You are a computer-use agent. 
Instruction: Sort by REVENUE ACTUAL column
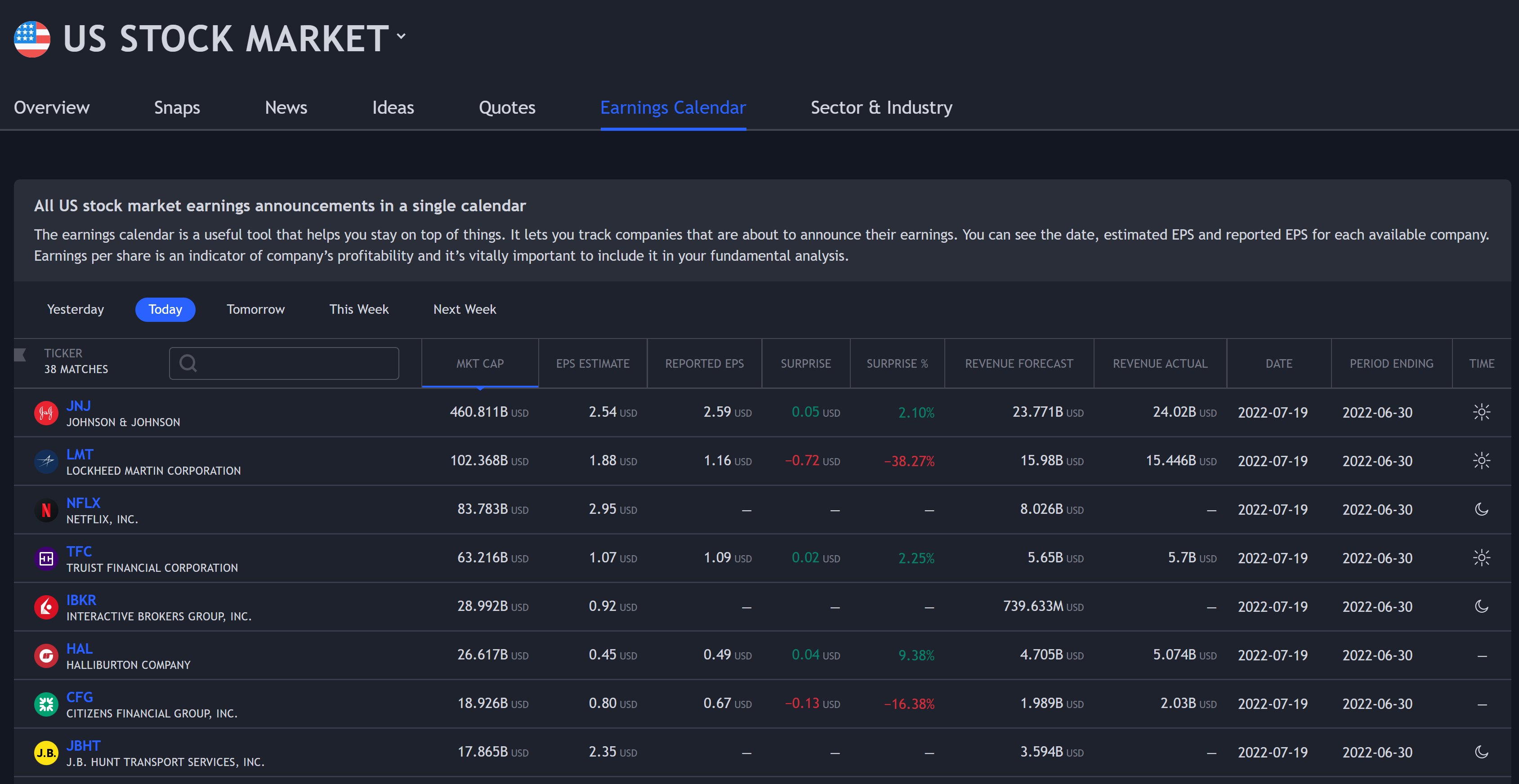[x=1161, y=364]
